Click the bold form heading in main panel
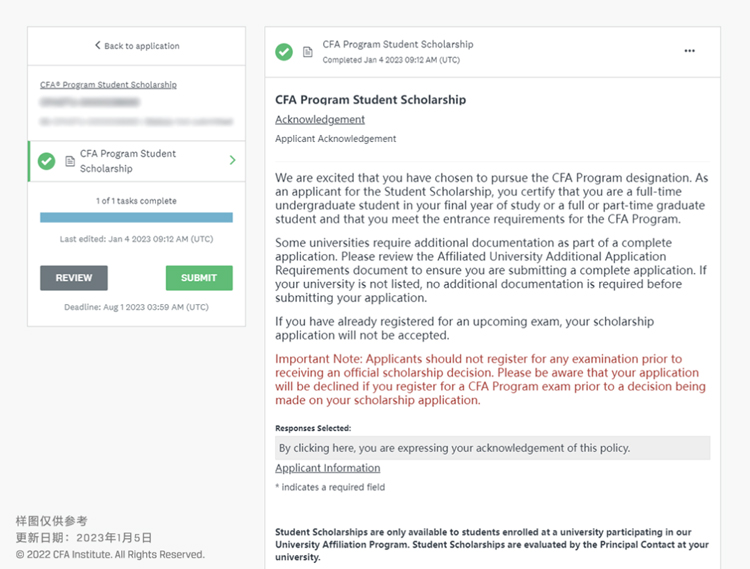Viewport: 750px width, 569px height. tap(370, 100)
